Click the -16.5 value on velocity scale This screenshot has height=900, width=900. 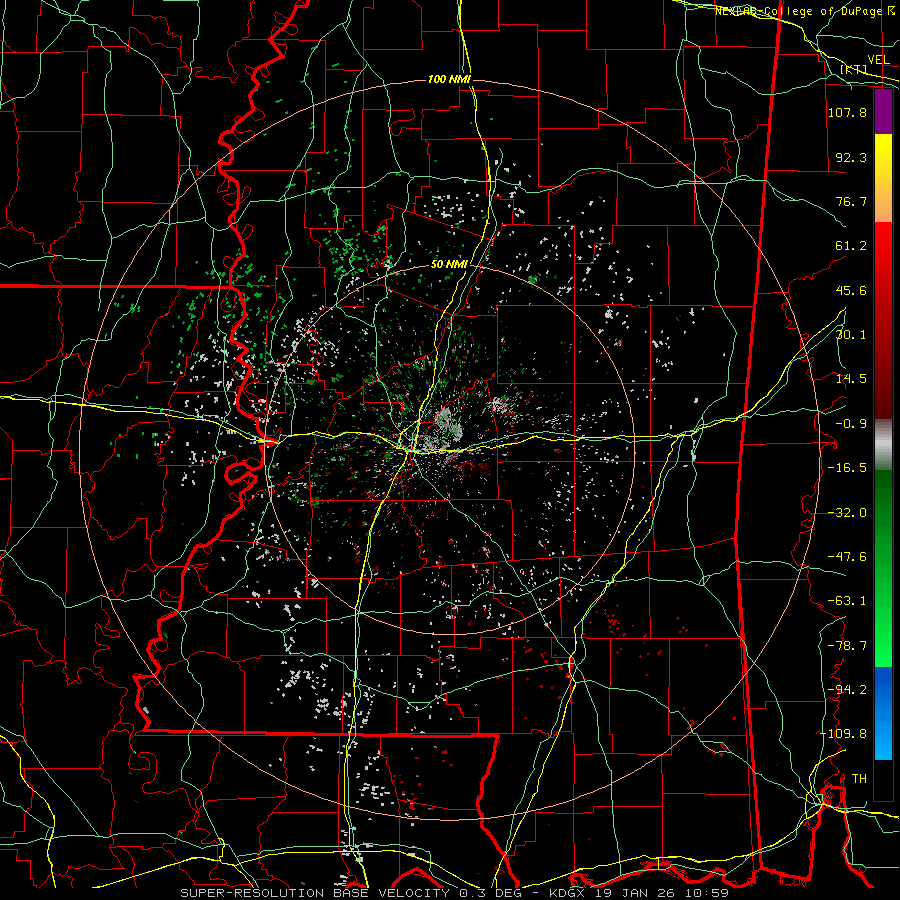[847, 468]
